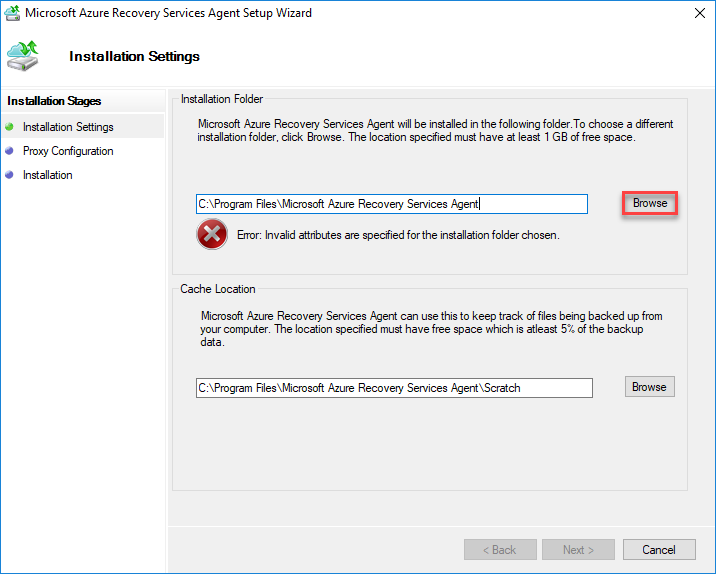Click the Cache Location group label
Screen dimensions: 716x574
point(218,289)
